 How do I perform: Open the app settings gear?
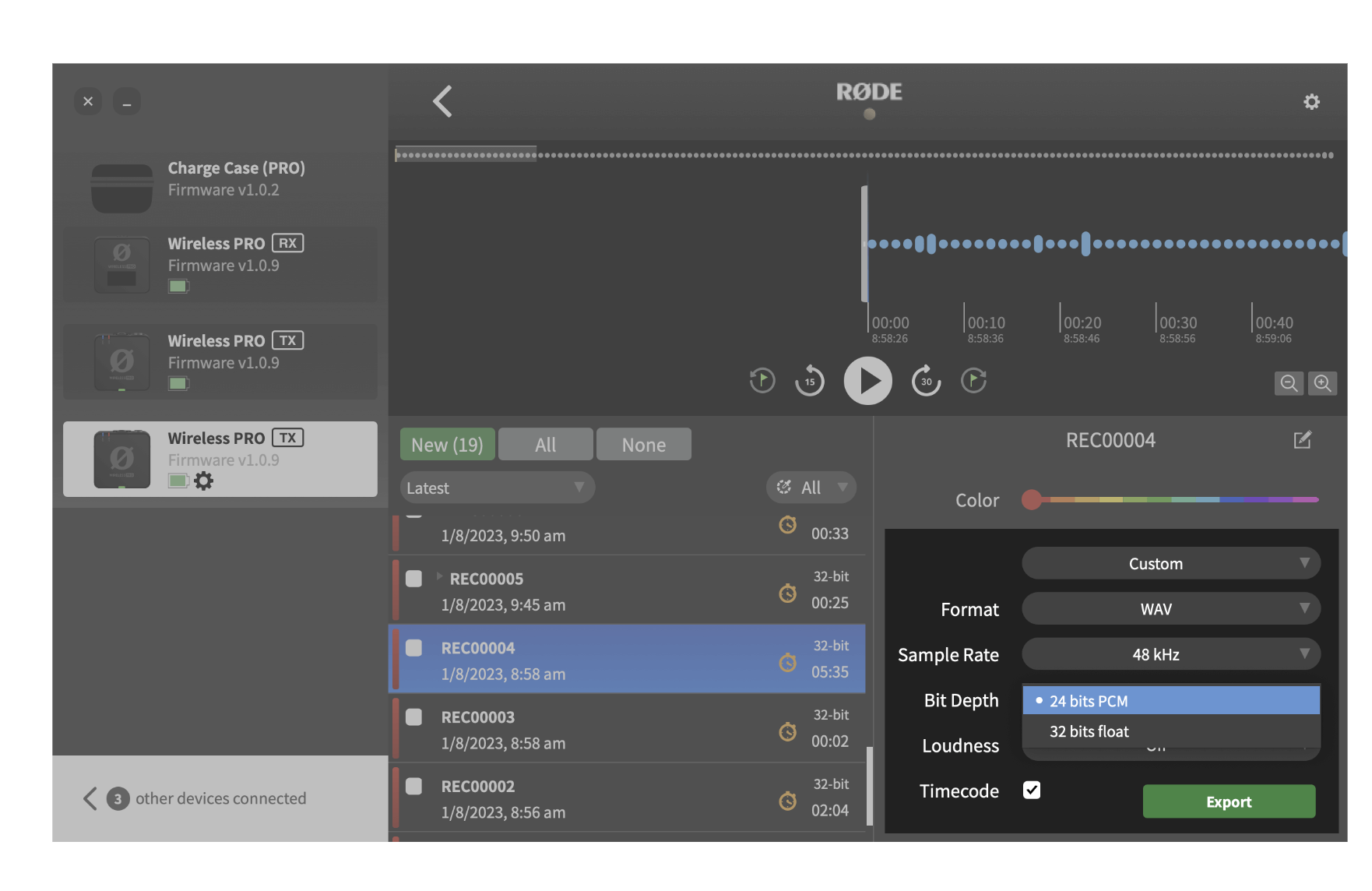click(x=1312, y=101)
